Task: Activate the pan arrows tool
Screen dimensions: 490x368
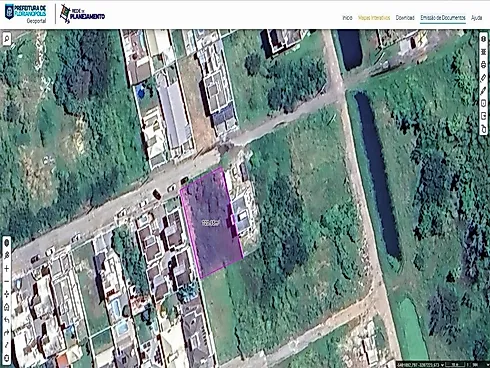Action: click(6, 294)
